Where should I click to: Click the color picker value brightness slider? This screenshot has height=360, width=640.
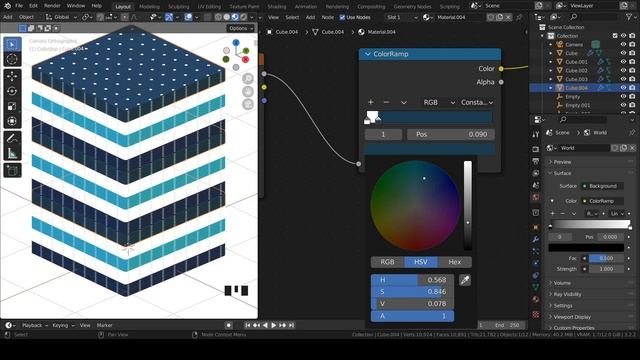(x=468, y=205)
